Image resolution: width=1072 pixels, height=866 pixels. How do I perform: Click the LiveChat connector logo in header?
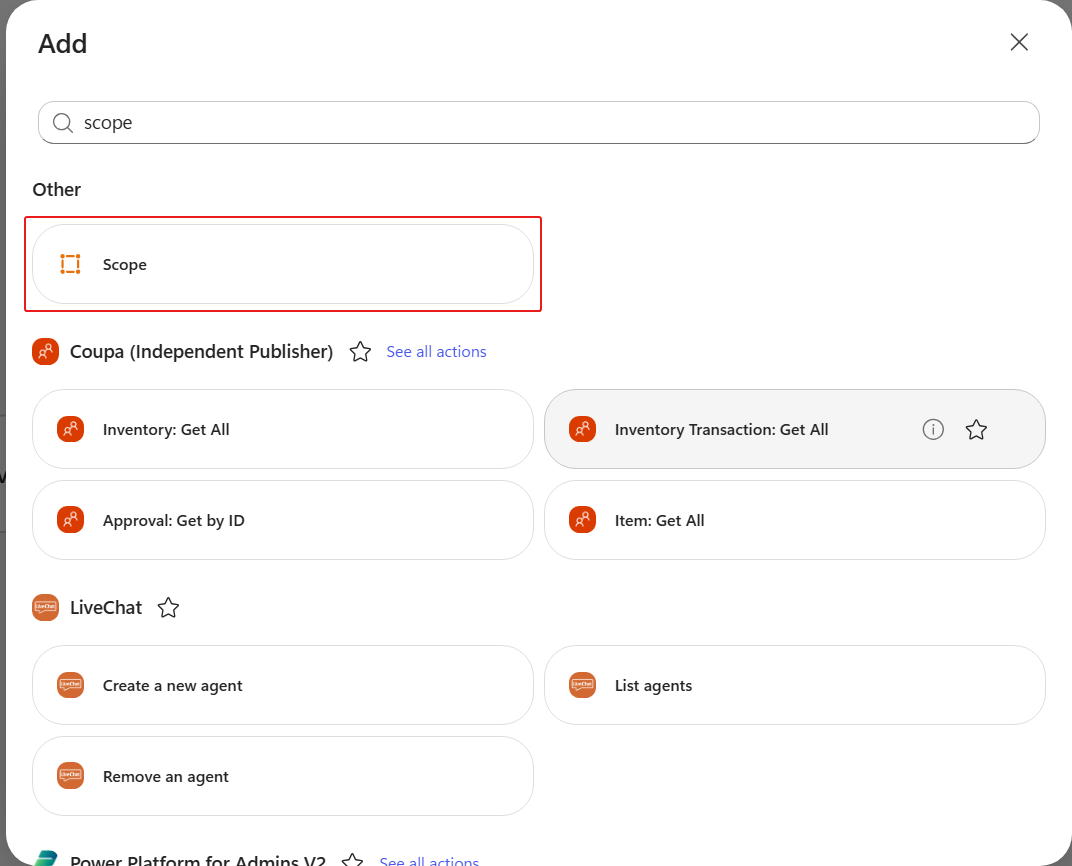click(x=45, y=608)
